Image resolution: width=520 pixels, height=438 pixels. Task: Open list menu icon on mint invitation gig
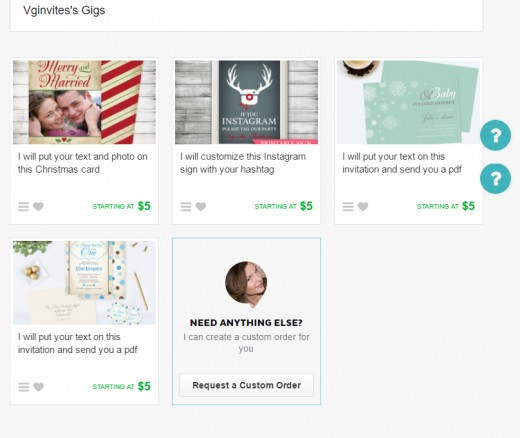(348, 207)
